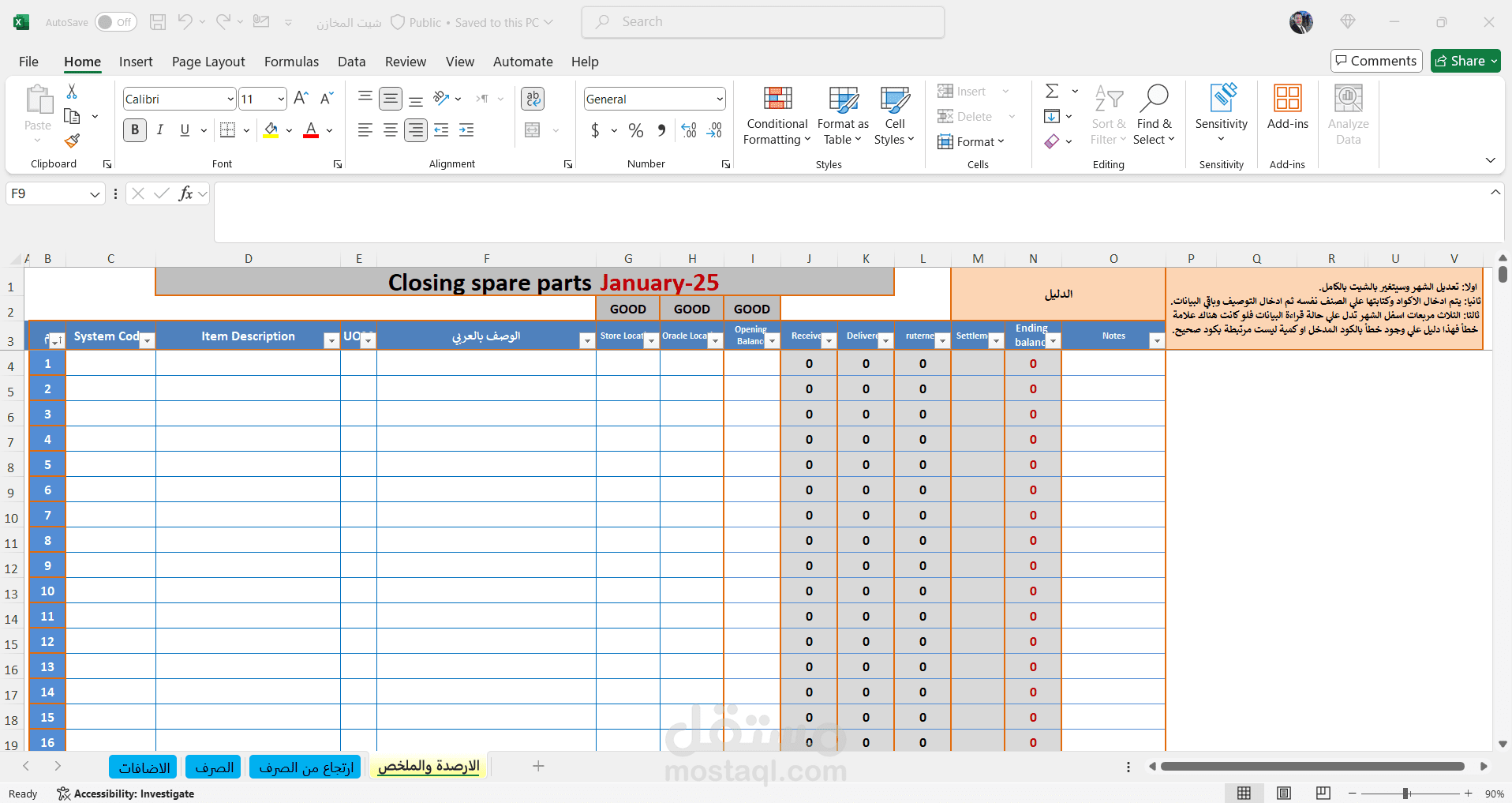Open the Calibri font name dropdown

[230, 99]
